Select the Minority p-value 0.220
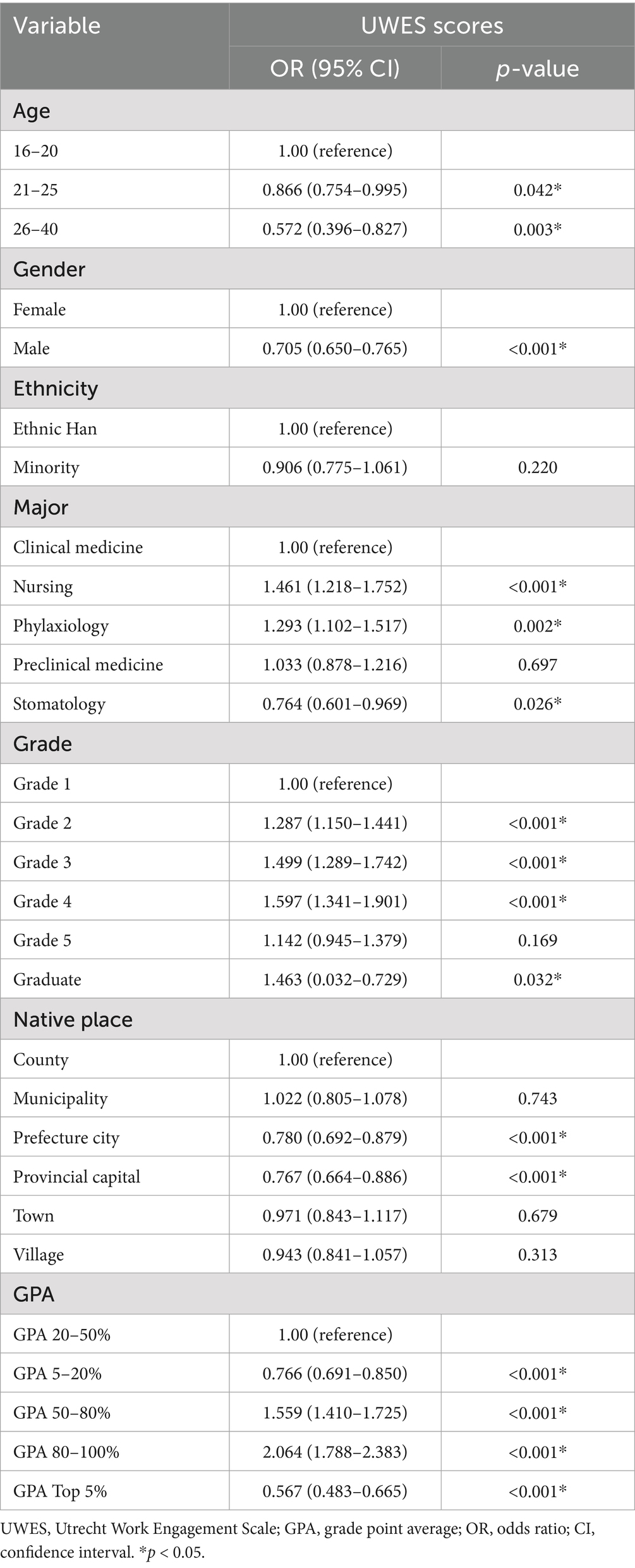This screenshot has width=635, height=1568. pos(537,467)
